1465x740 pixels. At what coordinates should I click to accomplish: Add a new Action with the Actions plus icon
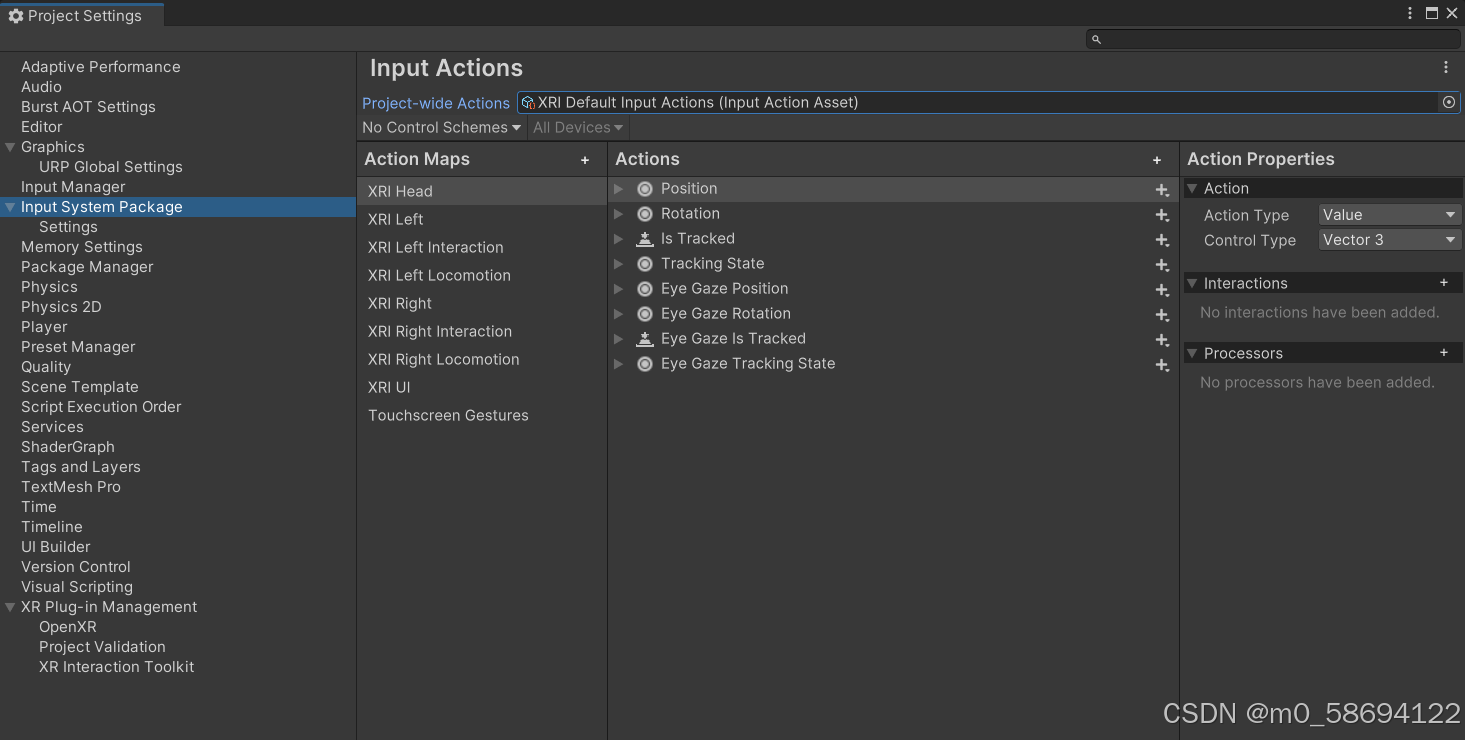(x=1157, y=159)
